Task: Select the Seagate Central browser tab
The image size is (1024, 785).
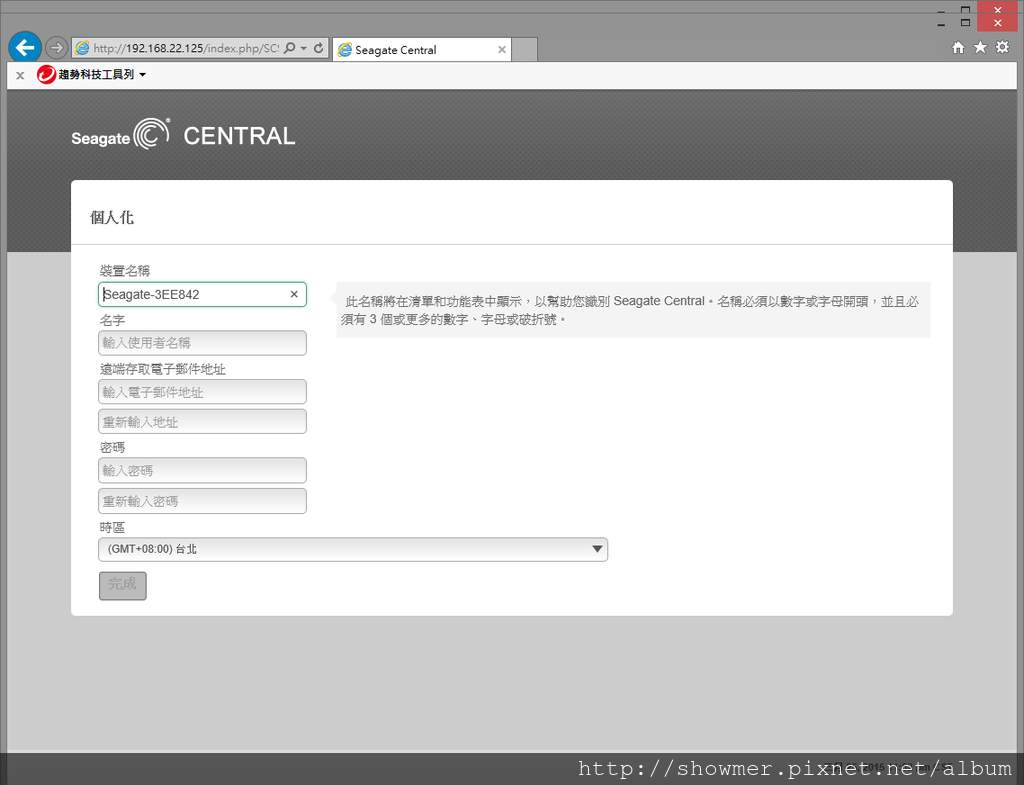Action: pyautogui.click(x=422, y=50)
